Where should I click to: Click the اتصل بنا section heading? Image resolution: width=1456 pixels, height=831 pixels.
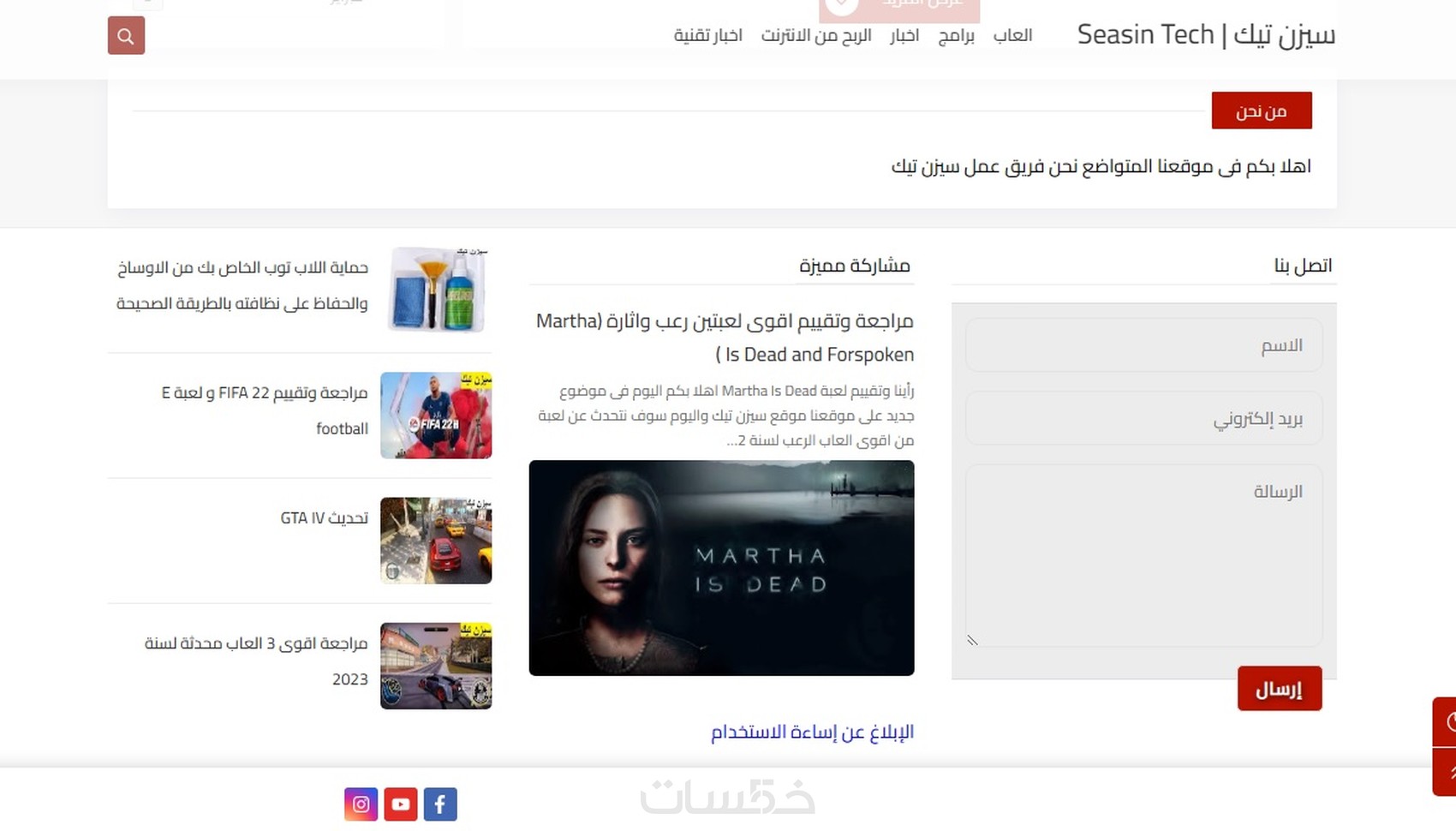(x=1304, y=266)
